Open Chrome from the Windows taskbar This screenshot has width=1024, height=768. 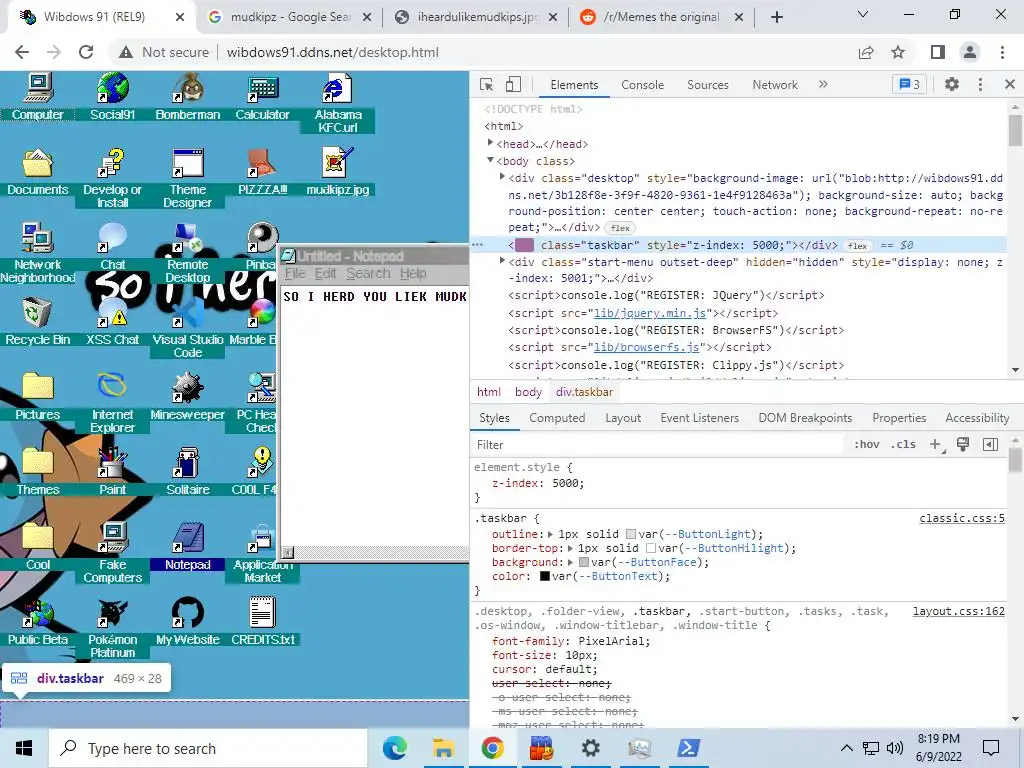(492, 748)
